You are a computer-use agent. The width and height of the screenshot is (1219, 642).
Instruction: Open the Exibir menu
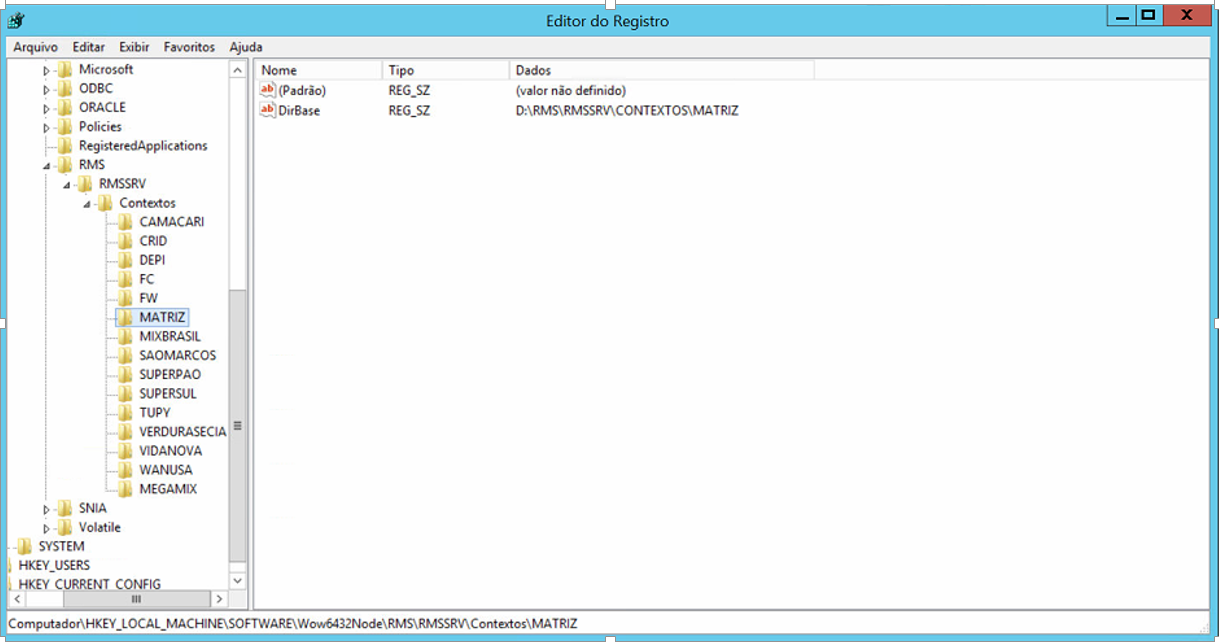point(134,47)
